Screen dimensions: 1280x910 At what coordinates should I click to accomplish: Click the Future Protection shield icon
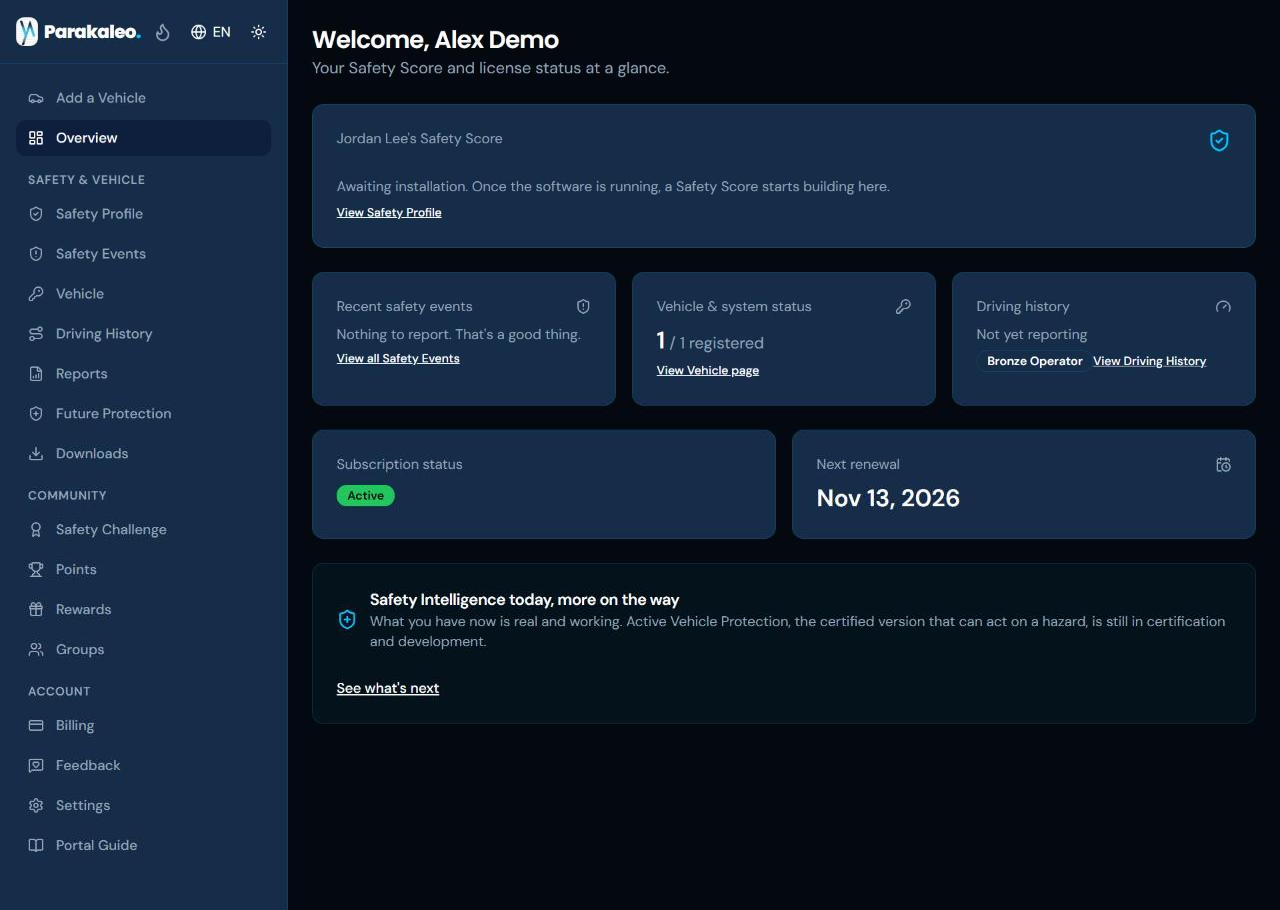tap(36, 414)
